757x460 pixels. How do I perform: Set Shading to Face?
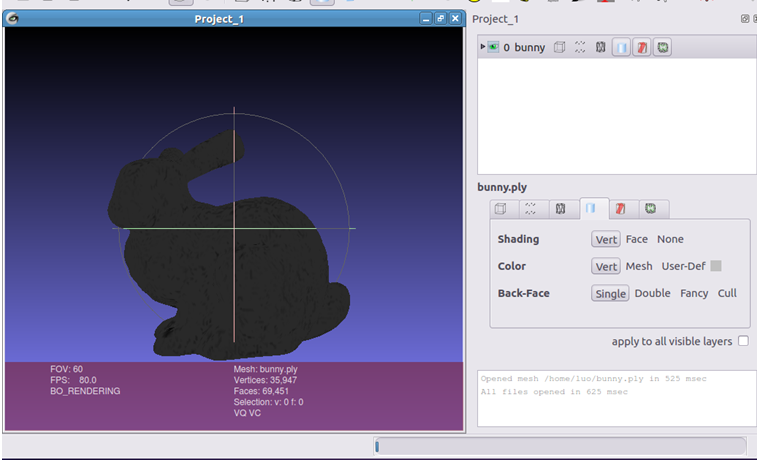point(637,239)
